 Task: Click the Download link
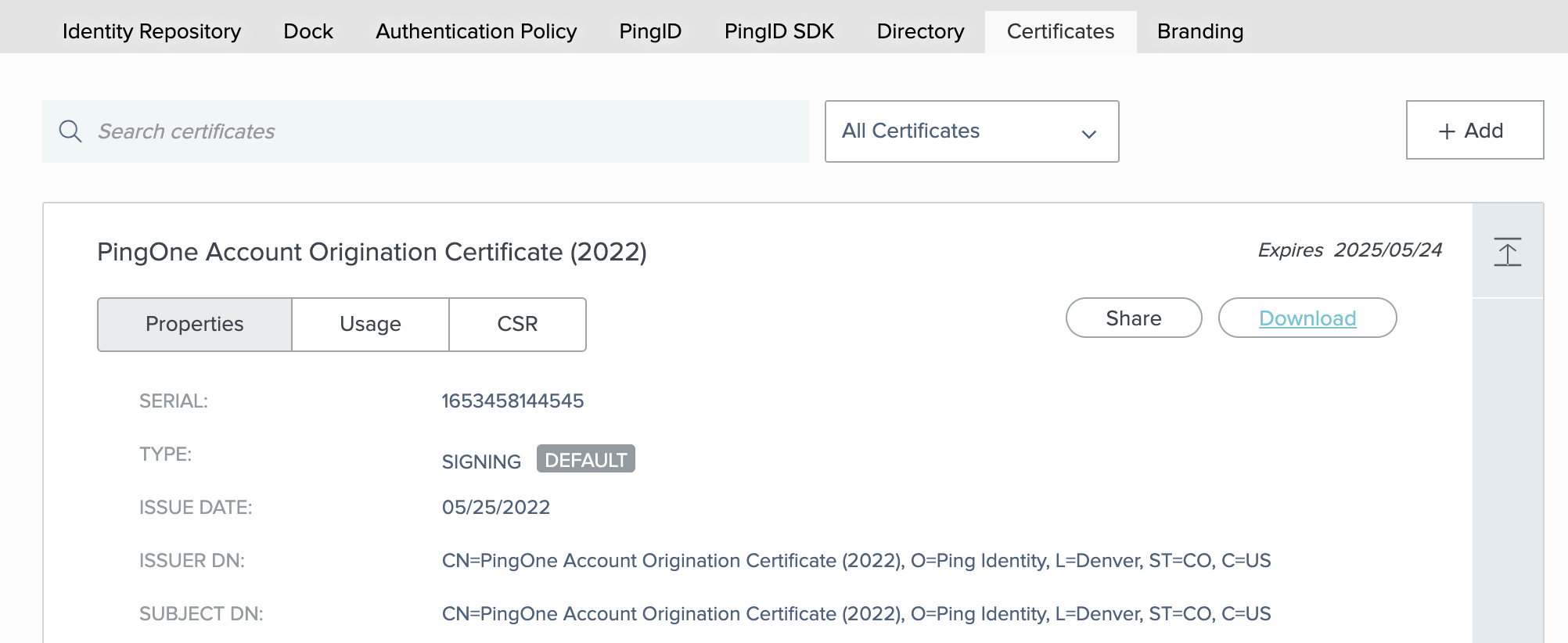(x=1307, y=318)
